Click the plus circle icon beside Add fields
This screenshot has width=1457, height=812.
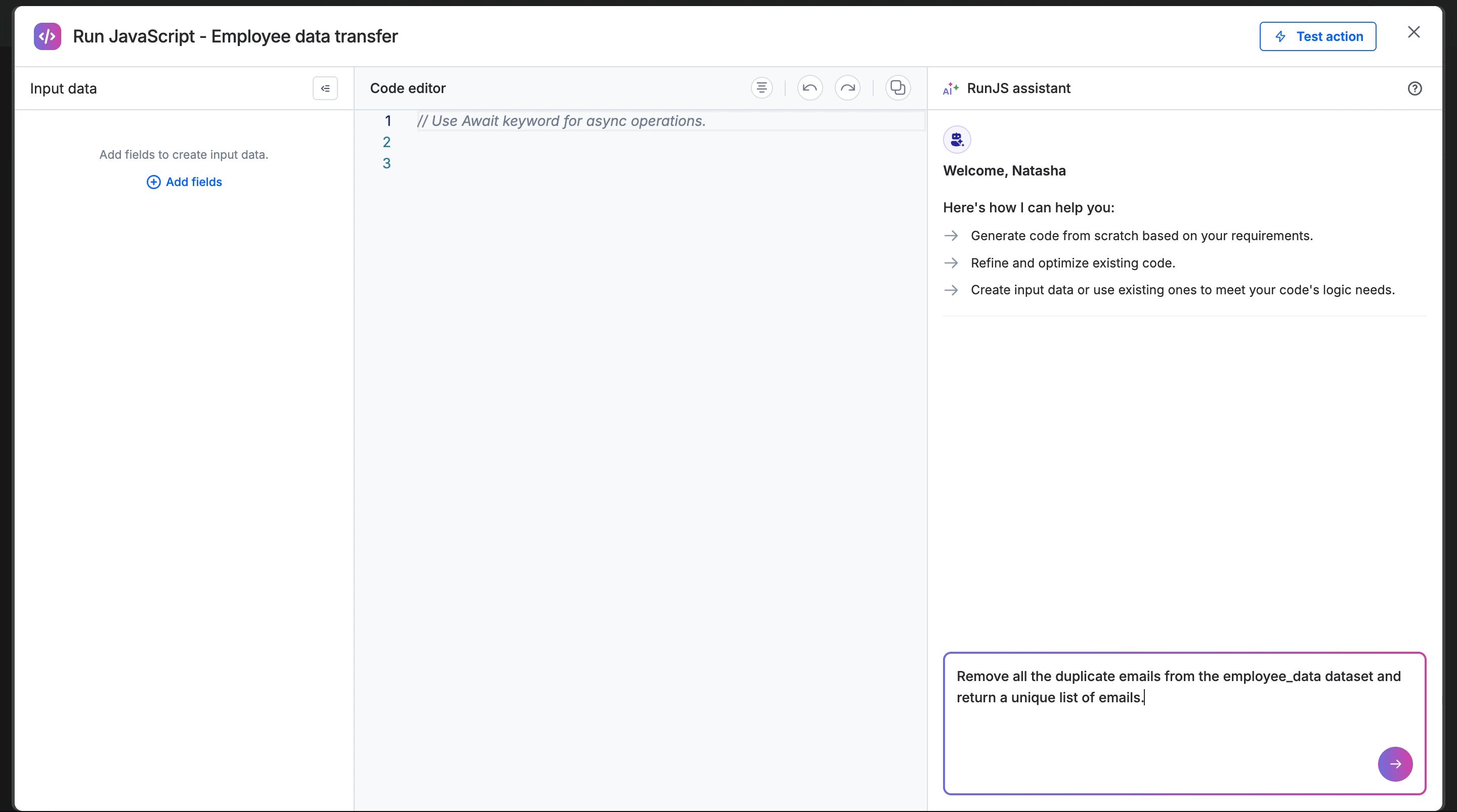pos(153,182)
